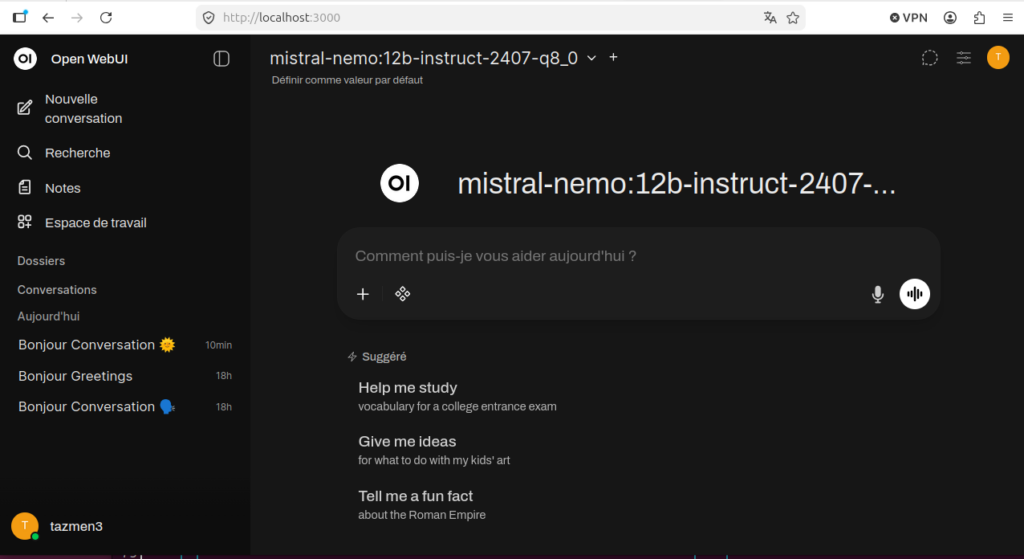The image size is (1024, 559).
Task: Collapse the Conversations section
Action: [x=57, y=290]
